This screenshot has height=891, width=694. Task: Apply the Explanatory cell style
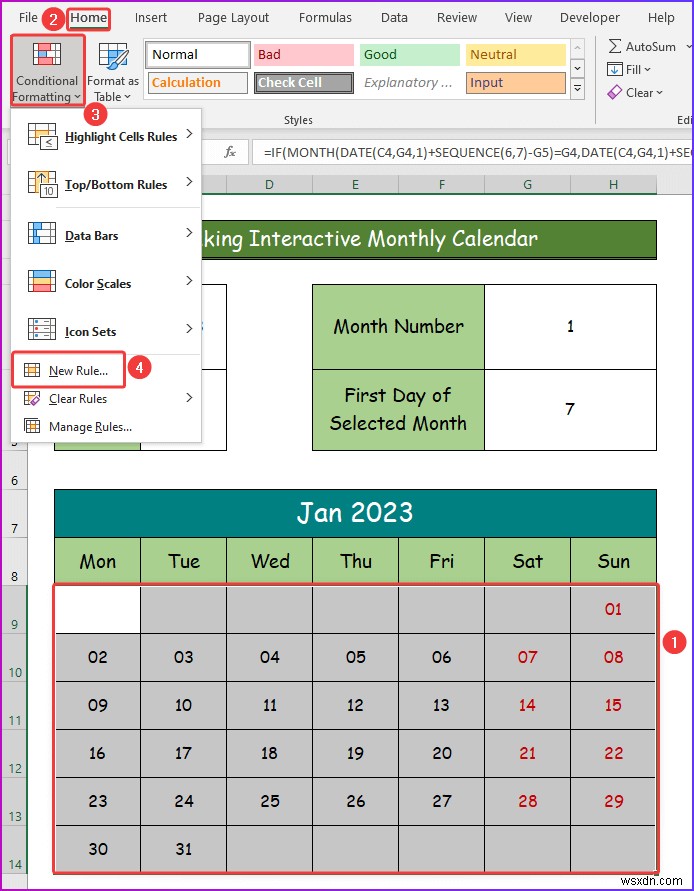tap(409, 82)
